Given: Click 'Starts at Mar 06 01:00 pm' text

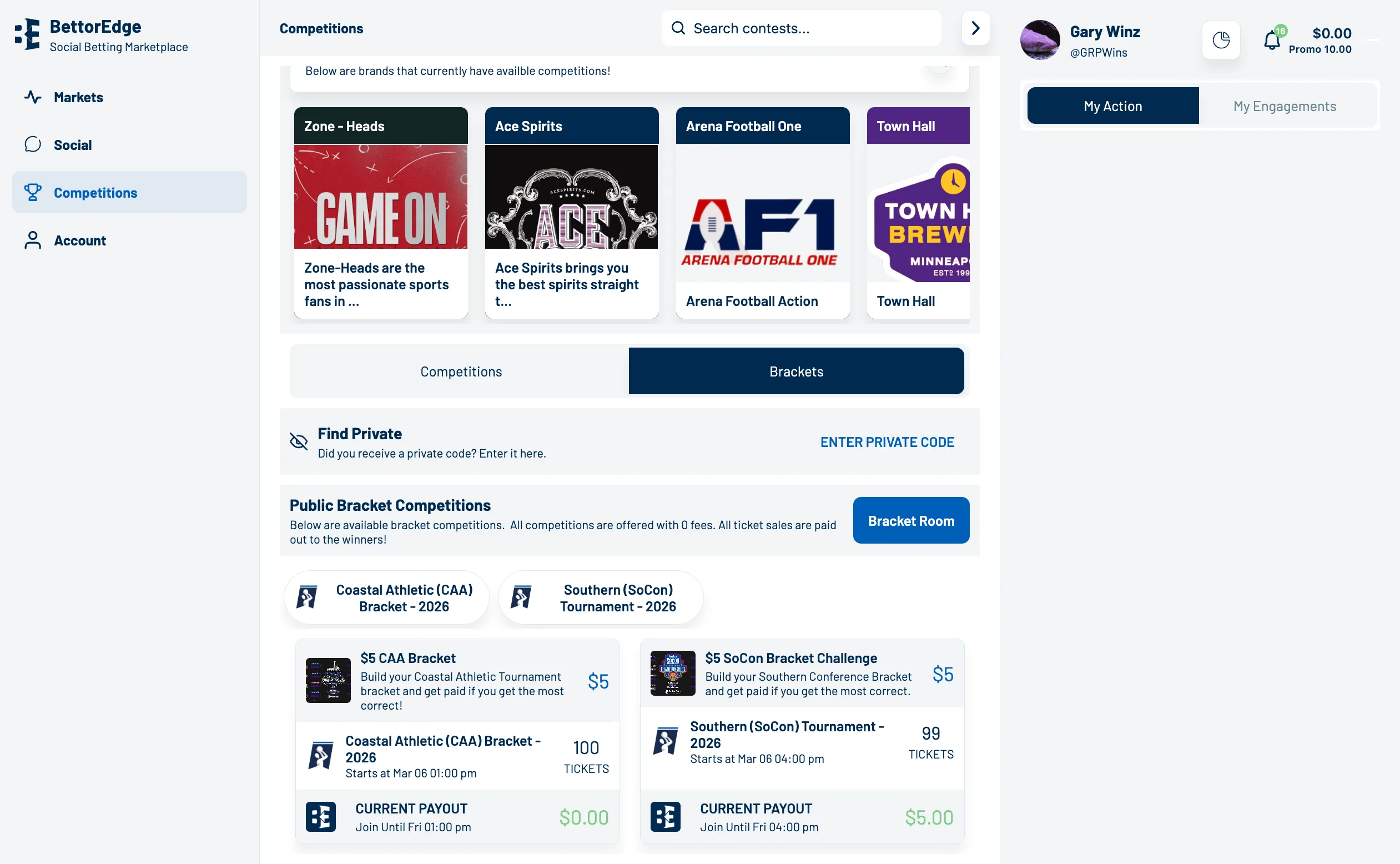Looking at the screenshot, I should [x=411, y=773].
